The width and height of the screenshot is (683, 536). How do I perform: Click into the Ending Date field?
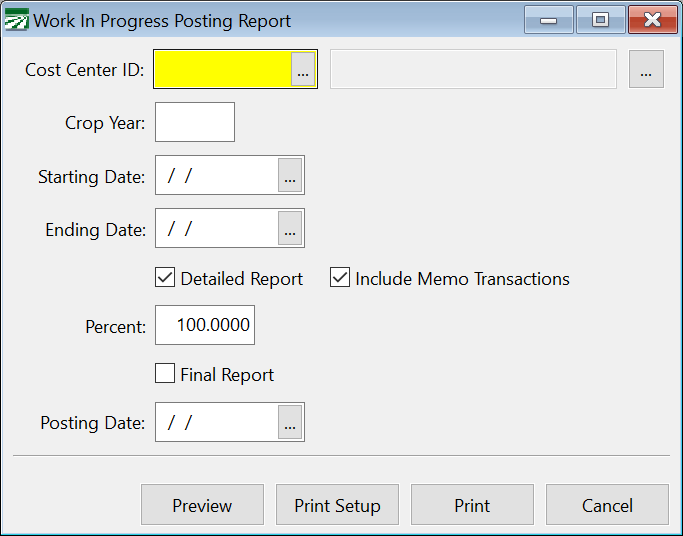coord(217,229)
